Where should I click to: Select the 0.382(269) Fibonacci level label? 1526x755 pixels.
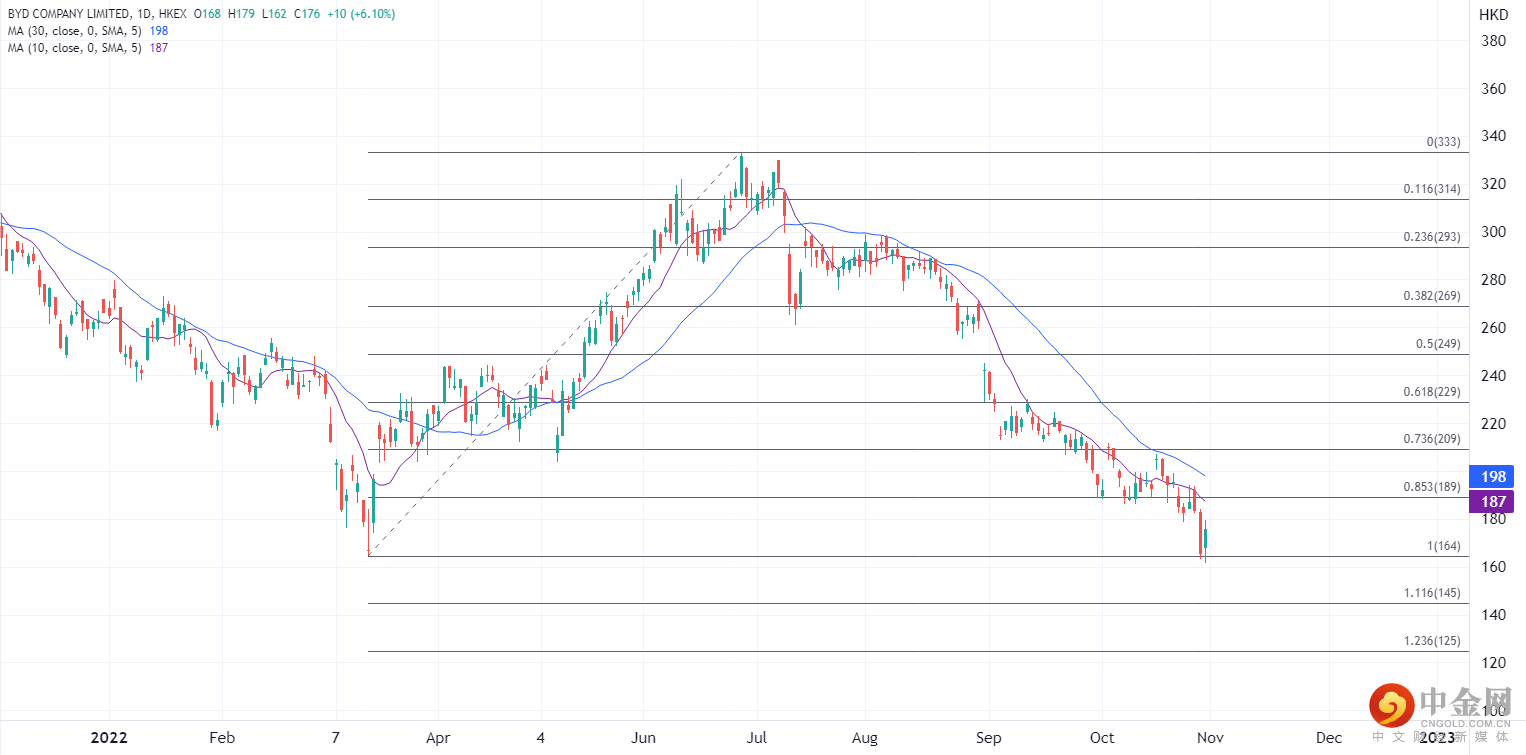tap(1432, 296)
